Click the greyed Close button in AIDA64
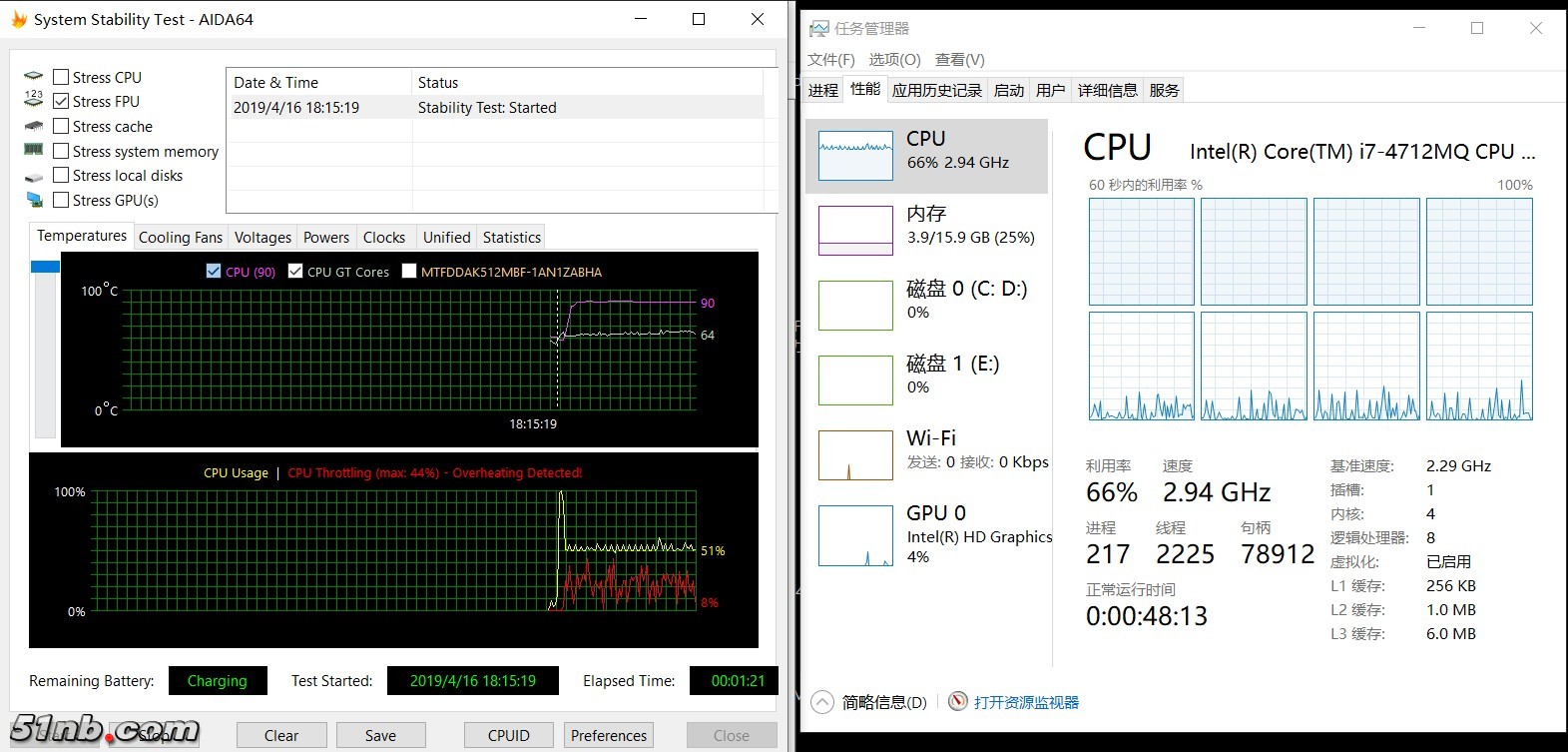The width and height of the screenshot is (1568, 752). (x=732, y=735)
